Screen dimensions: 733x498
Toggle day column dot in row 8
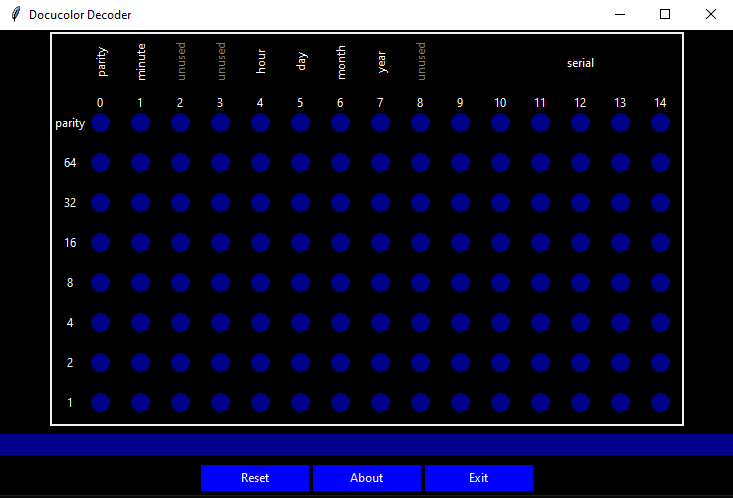click(x=300, y=282)
